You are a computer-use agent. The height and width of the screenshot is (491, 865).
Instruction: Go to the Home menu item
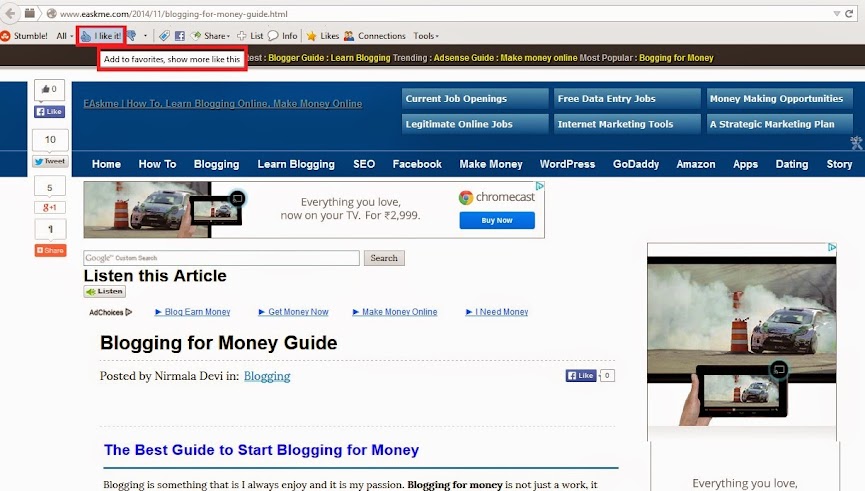pyautogui.click(x=106, y=164)
